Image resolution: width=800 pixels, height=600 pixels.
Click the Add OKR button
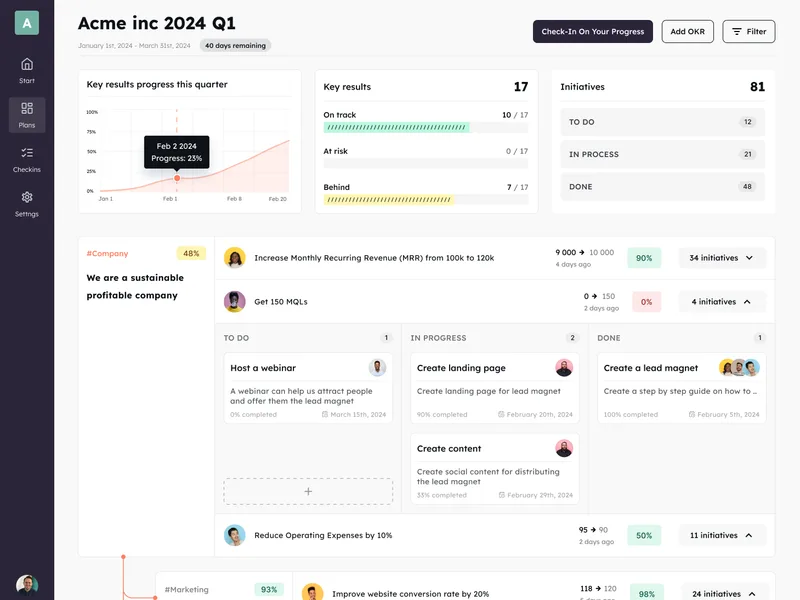click(687, 32)
